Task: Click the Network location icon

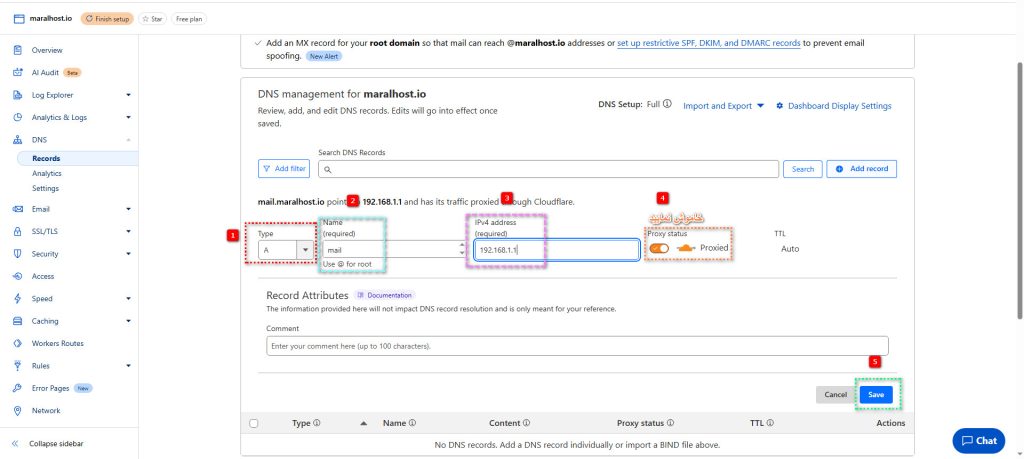Action: tap(18, 410)
